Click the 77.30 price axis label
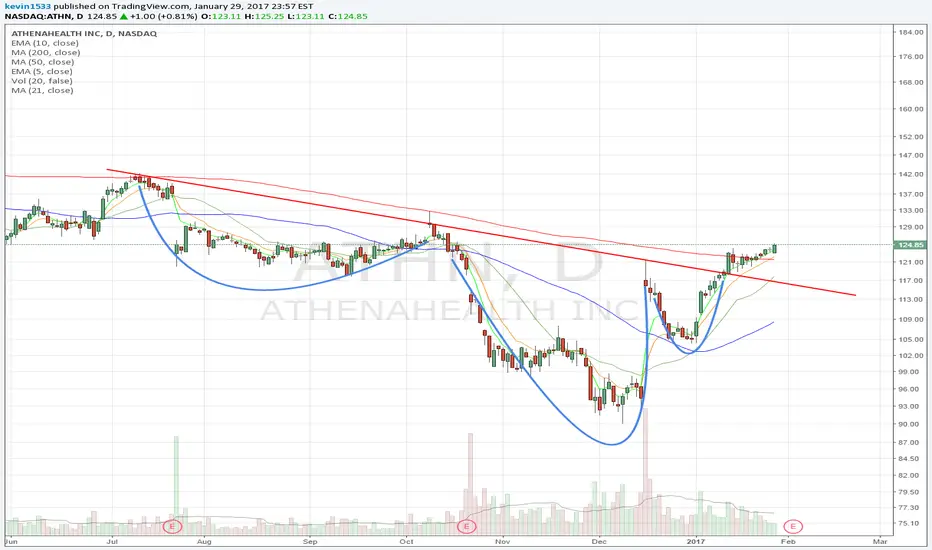Image resolution: width=932 pixels, height=550 pixels. coord(911,507)
